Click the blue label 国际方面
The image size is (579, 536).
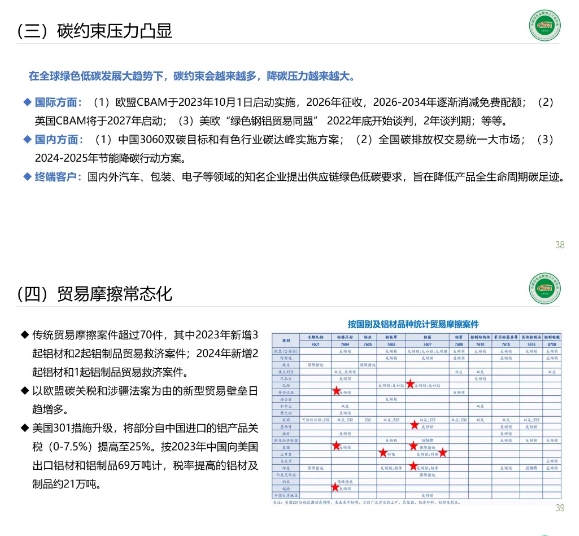57,102
